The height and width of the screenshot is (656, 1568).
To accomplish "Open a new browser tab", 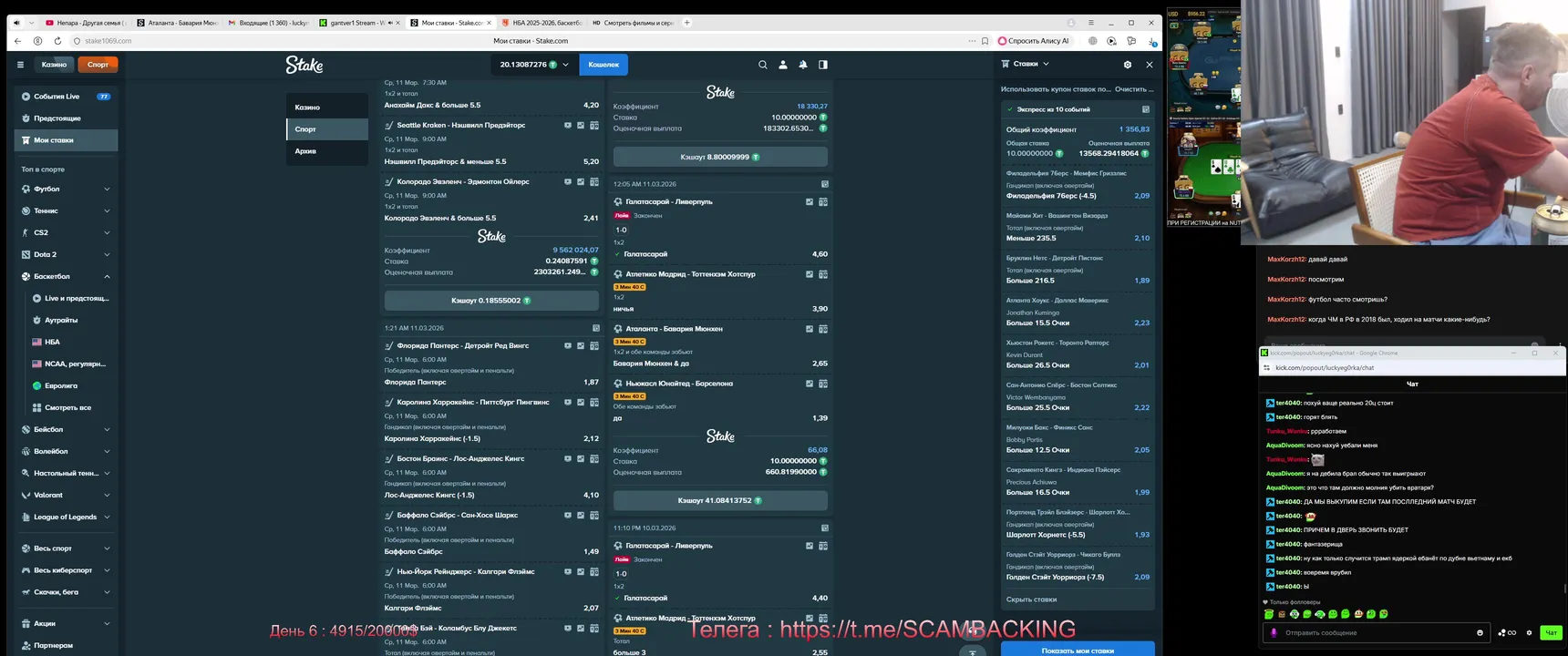I will point(687,23).
